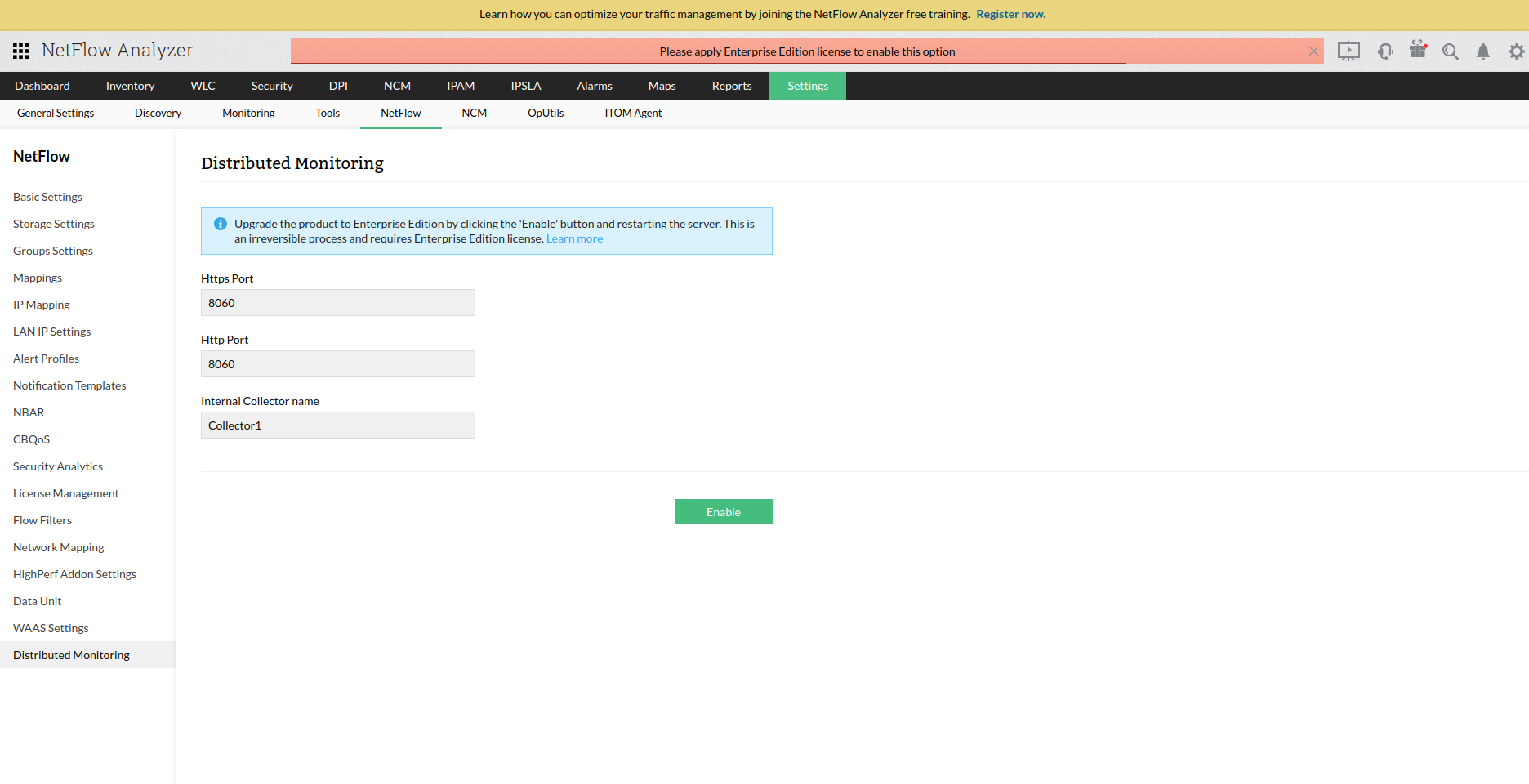Click the Internal Collector name field
This screenshot has width=1529, height=784.
[x=338, y=425]
